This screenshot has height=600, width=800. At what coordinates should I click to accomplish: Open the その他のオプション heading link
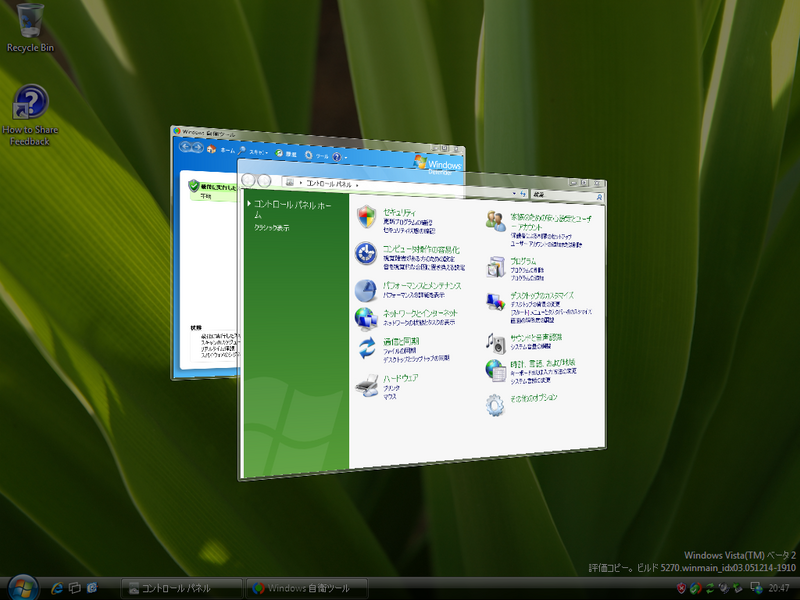pos(534,397)
